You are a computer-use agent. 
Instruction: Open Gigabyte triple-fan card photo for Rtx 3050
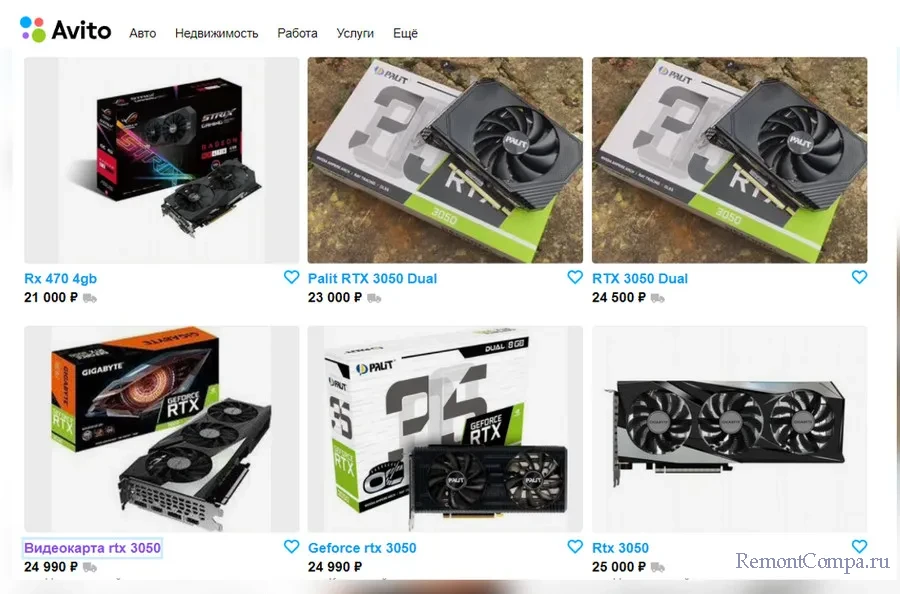pos(730,429)
